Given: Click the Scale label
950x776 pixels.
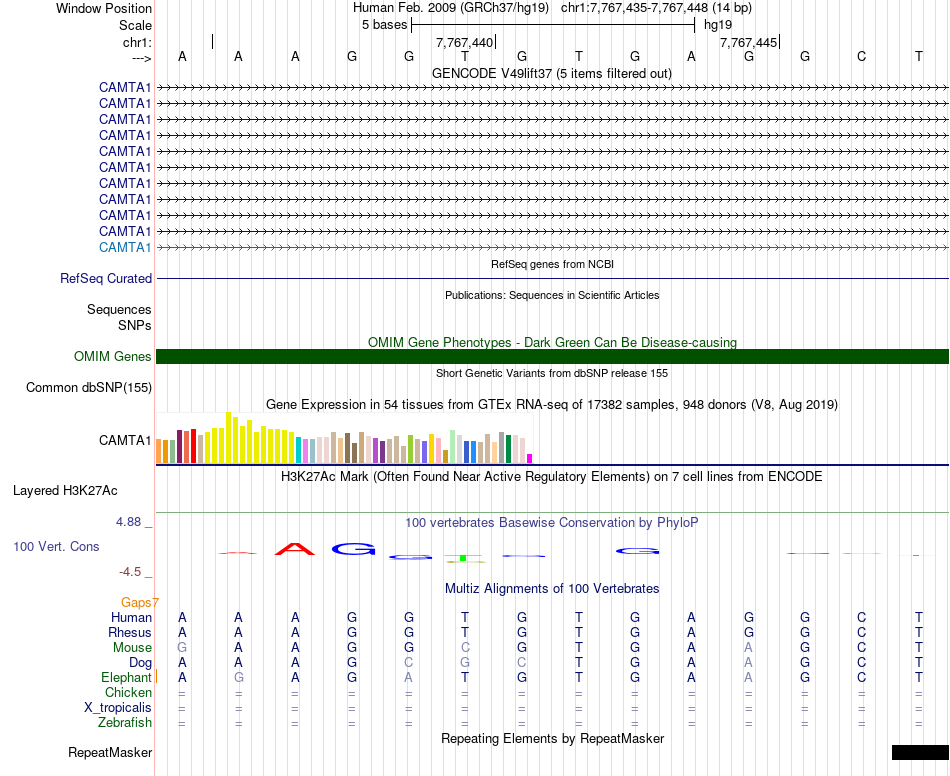Looking at the screenshot, I should tap(135, 25).
